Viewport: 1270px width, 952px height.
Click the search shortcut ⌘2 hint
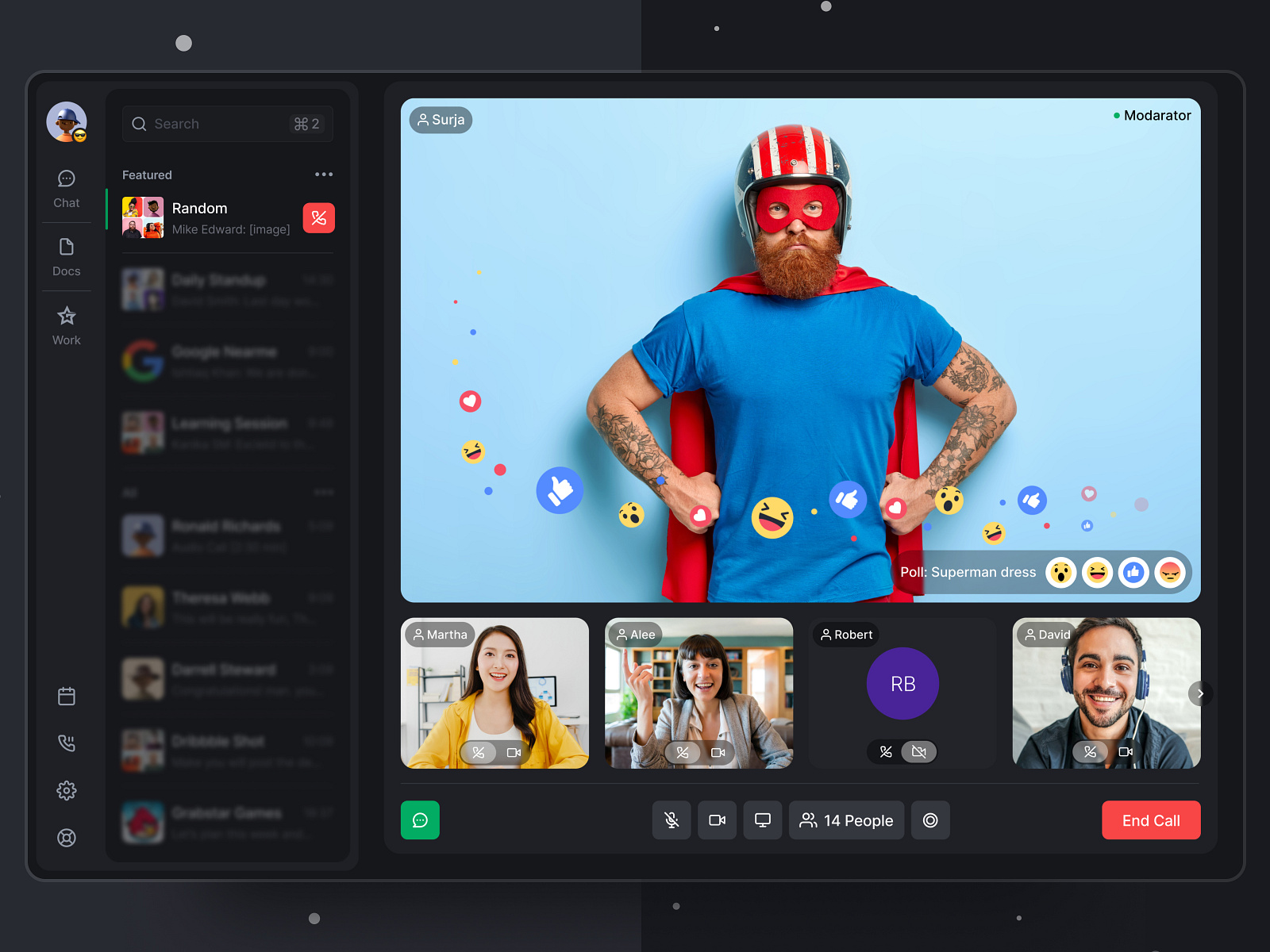pyautogui.click(x=306, y=124)
